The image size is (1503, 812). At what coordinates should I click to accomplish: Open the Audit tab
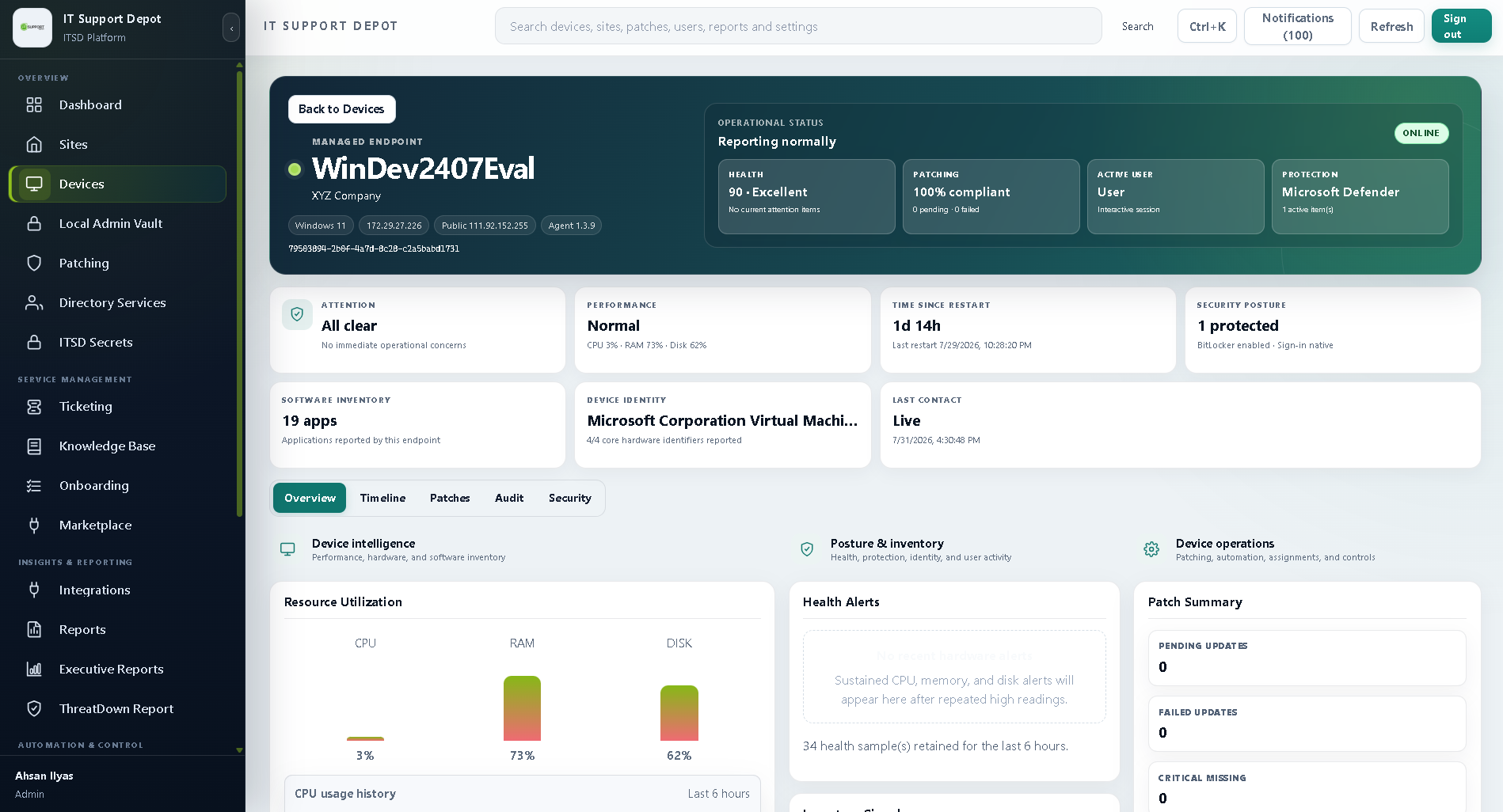(x=509, y=498)
